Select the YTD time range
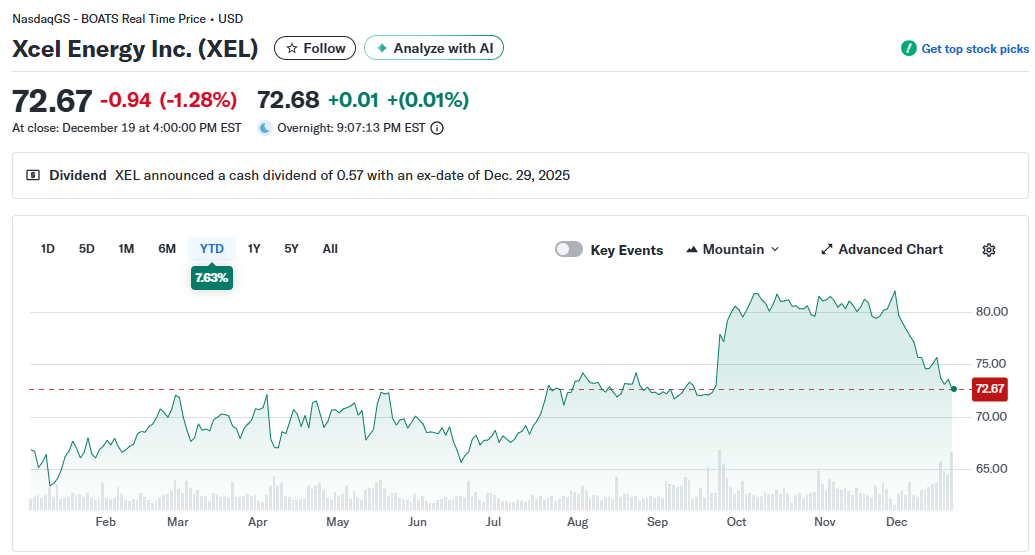This screenshot has height=555, width=1035. click(x=212, y=249)
